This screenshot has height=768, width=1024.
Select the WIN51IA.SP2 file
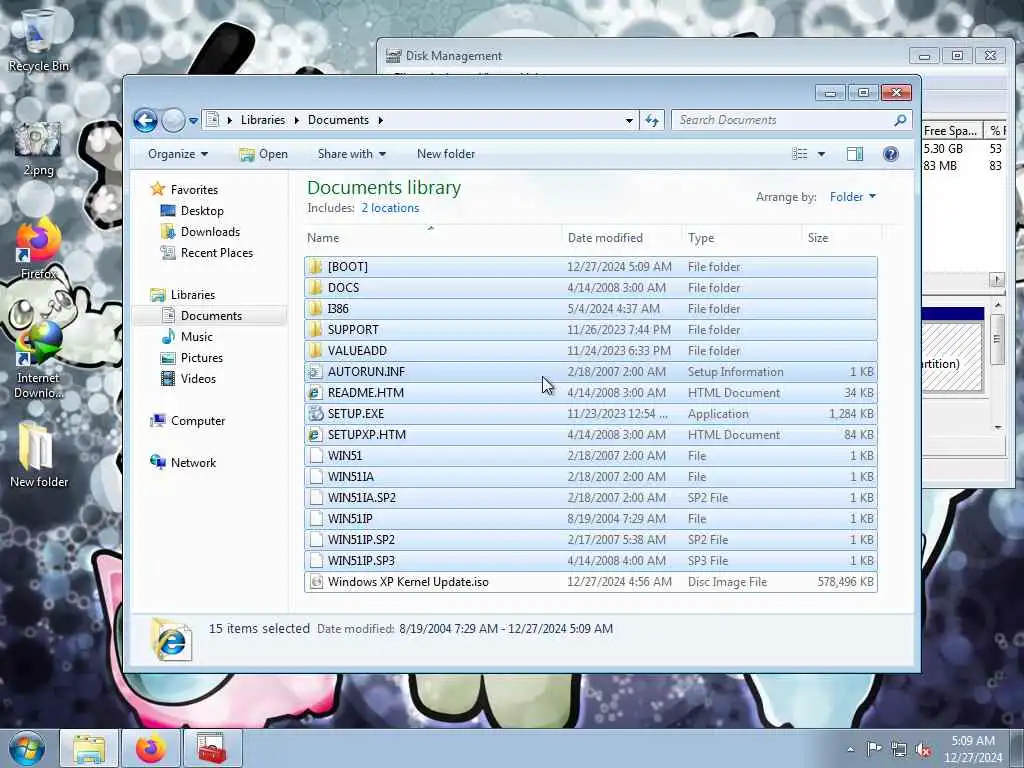click(x=590, y=498)
